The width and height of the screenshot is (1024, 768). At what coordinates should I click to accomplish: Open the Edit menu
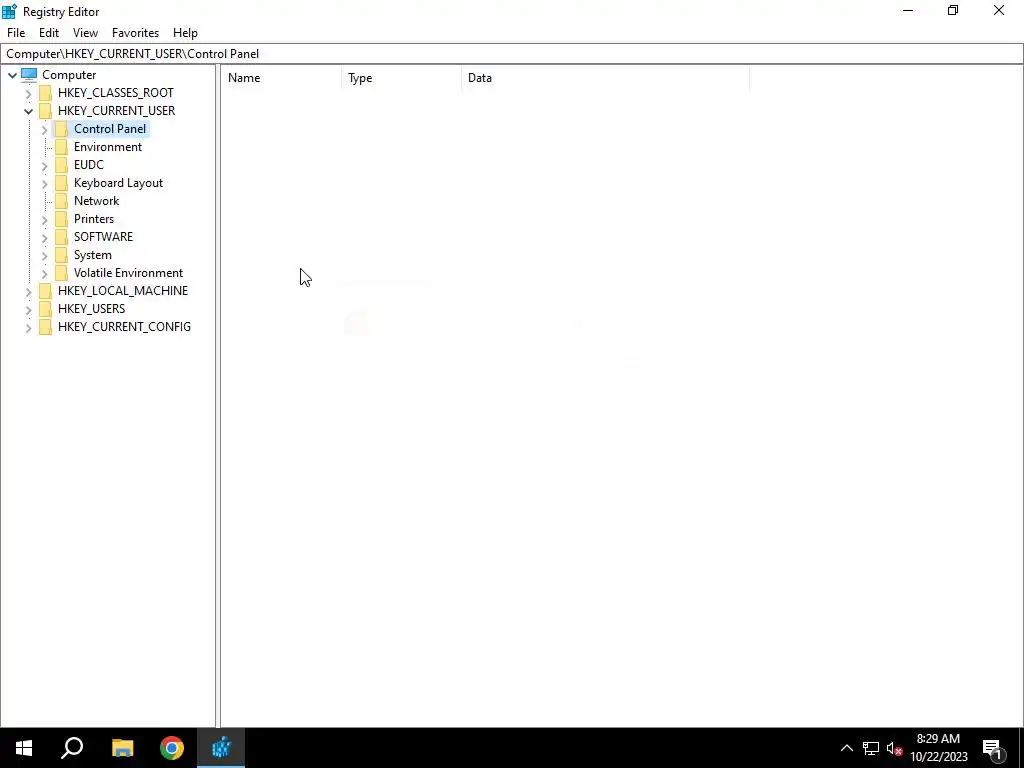pos(49,33)
